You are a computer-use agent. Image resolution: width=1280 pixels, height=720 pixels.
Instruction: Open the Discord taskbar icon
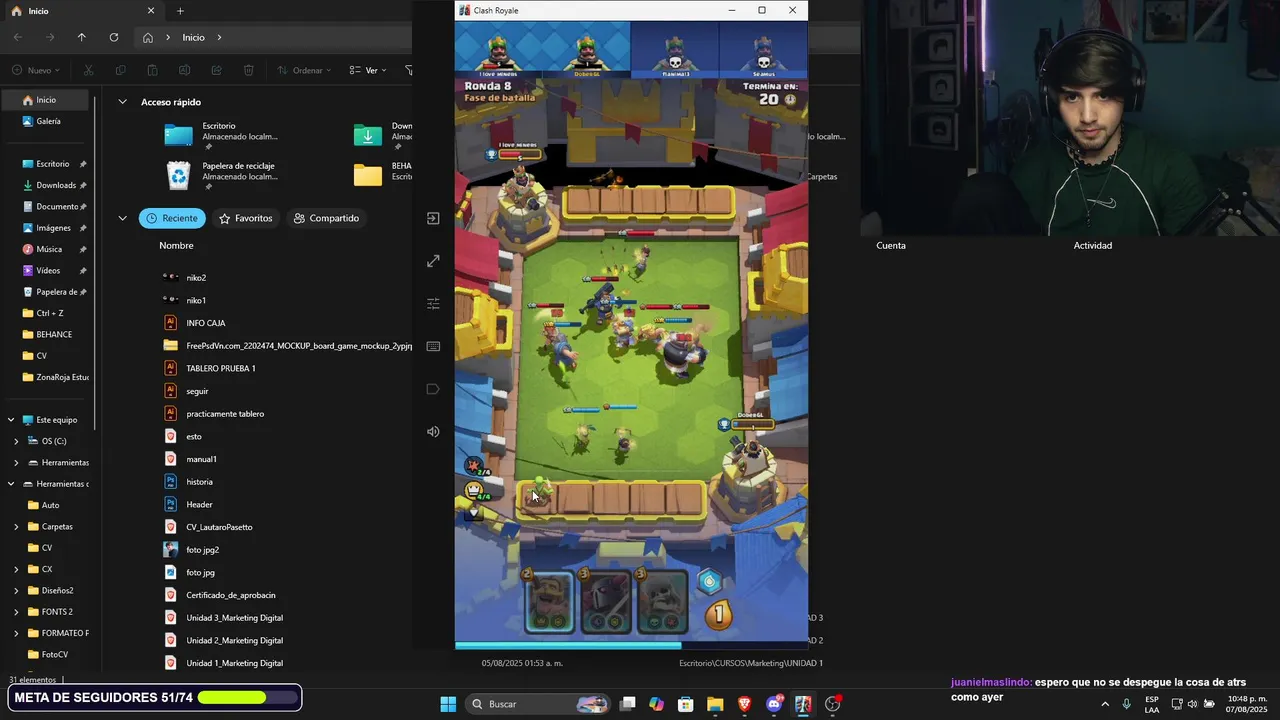click(774, 704)
